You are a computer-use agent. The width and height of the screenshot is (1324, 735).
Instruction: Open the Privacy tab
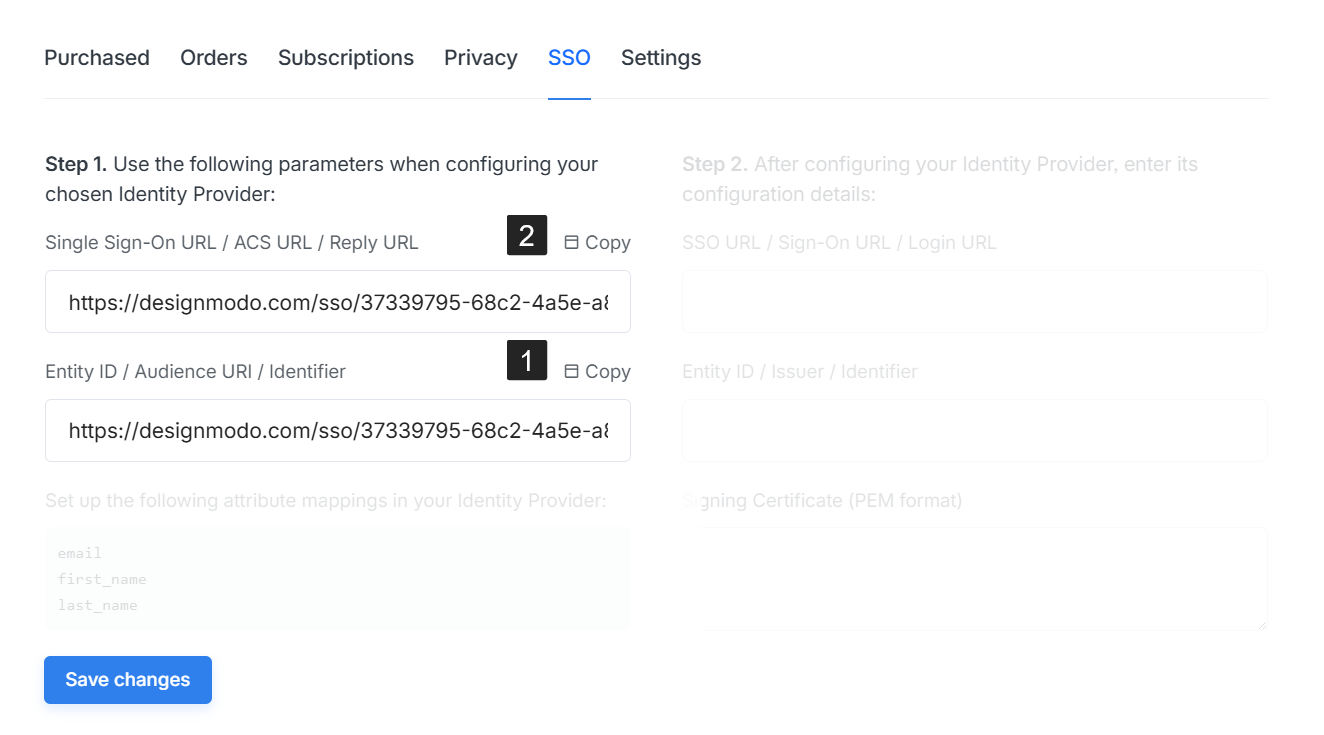(x=481, y=58)
